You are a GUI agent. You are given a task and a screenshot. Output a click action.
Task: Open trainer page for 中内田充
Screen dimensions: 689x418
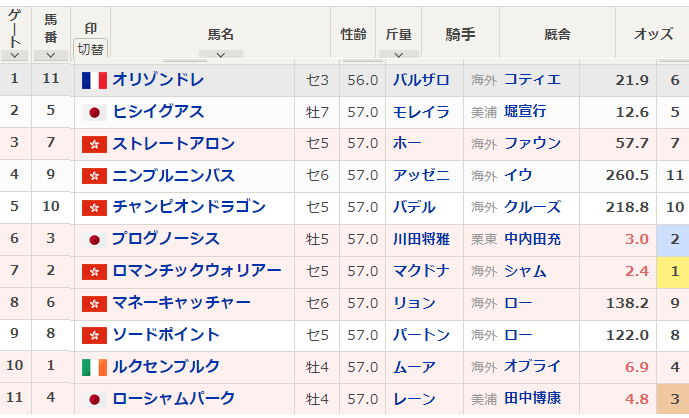(x=532, y=239)
